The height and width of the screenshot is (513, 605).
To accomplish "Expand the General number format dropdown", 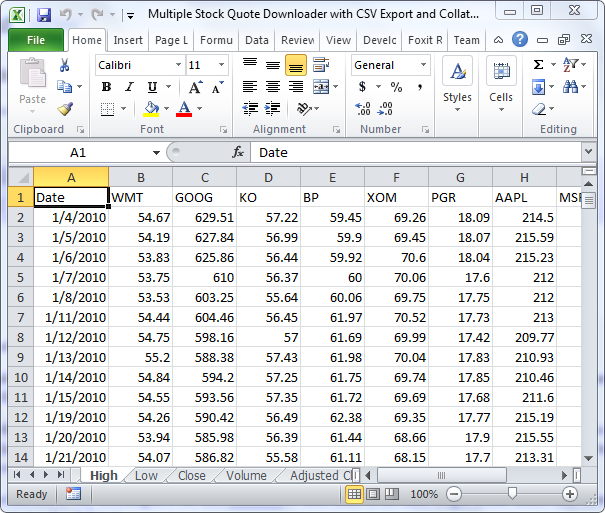I will coord(422,65).
